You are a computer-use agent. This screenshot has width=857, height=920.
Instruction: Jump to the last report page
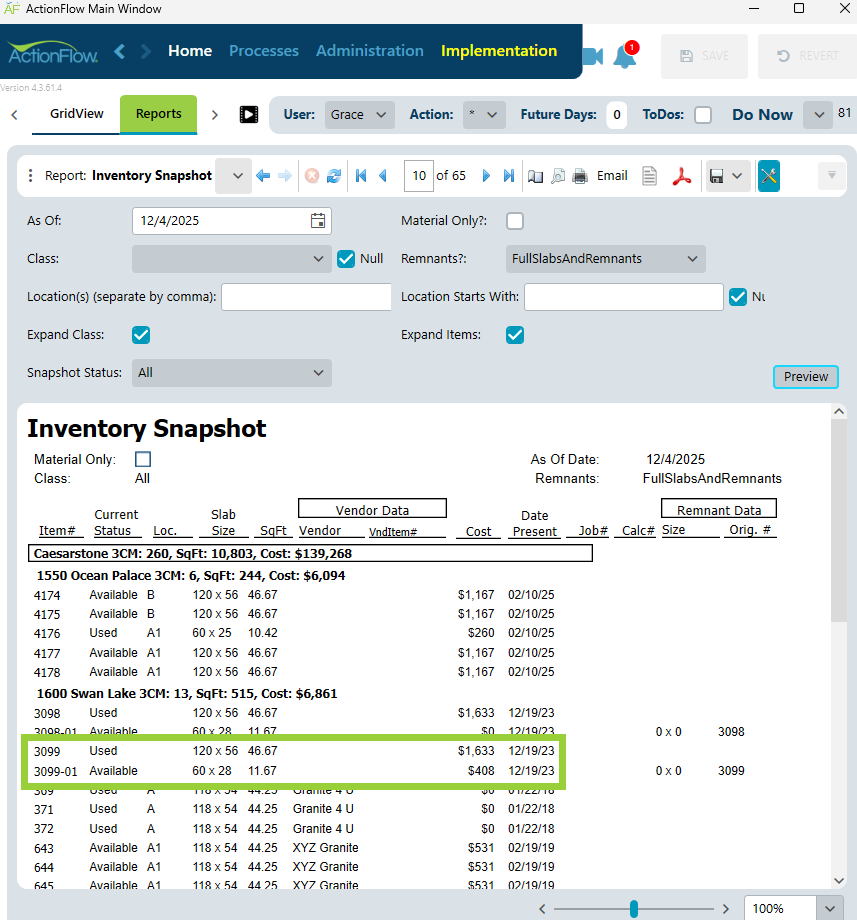click(x=509, y=175)
